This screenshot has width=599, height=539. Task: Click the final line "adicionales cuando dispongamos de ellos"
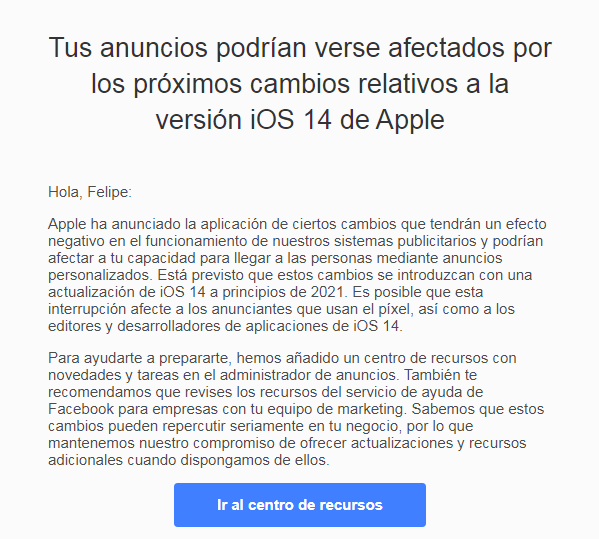pos(187,460)
